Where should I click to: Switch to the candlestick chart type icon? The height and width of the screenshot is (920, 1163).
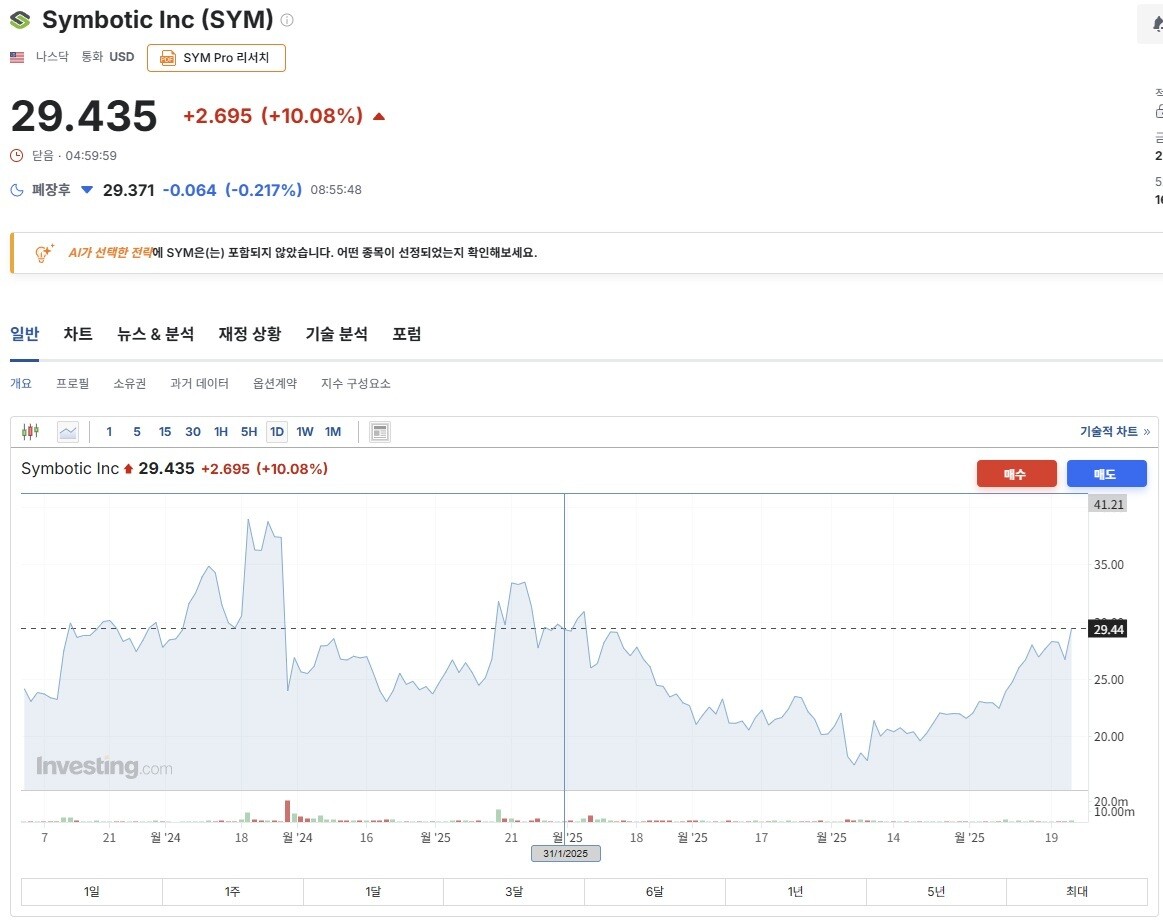click(x=30, y=431)
